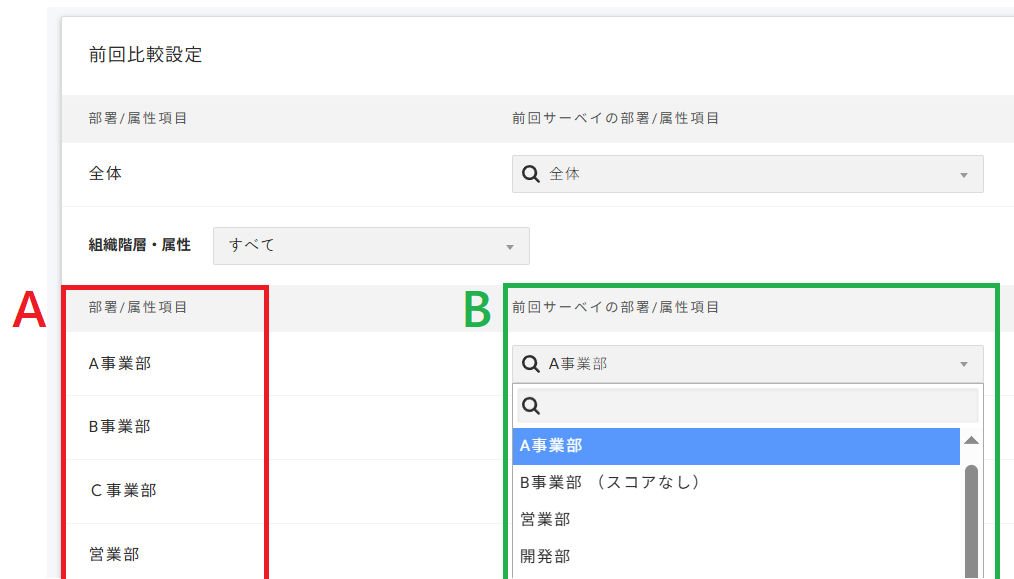This screenshot has height=579, width=1014.
Task: Collapse the A事業部 selection dropdown arrow
Action: click(966, 363)
